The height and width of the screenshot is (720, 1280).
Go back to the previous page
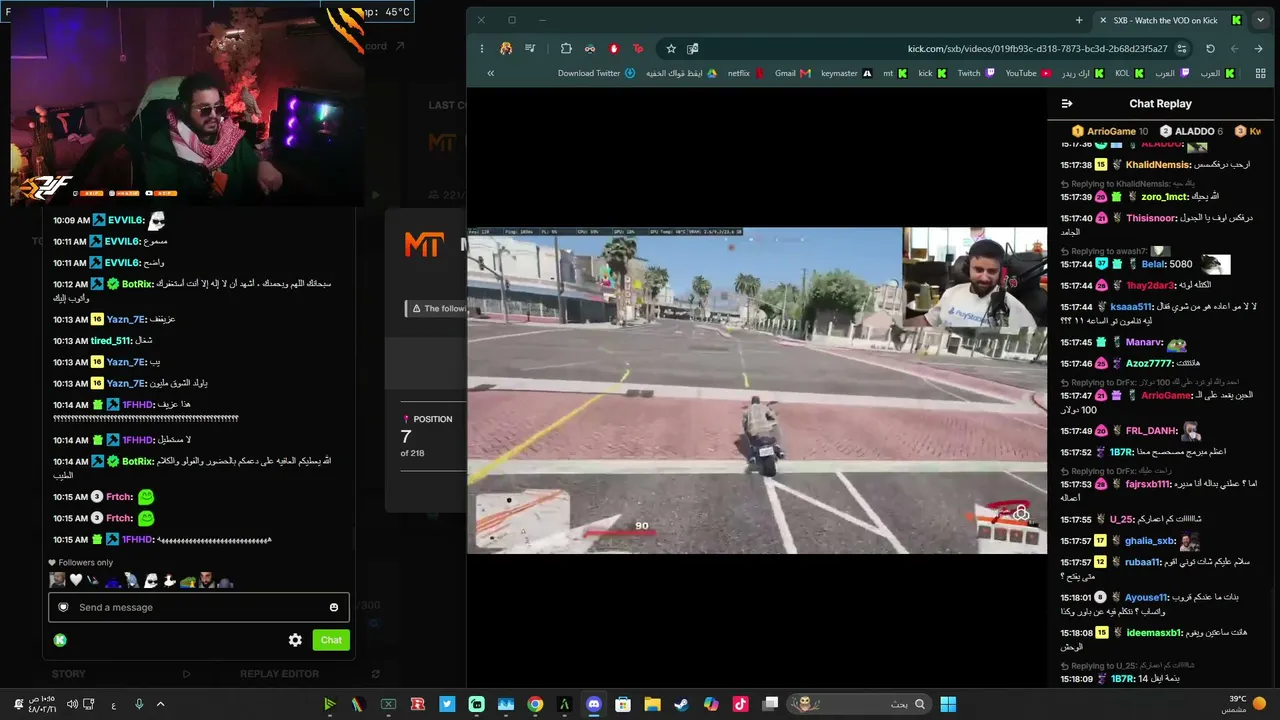click(x=1258, y=48)
